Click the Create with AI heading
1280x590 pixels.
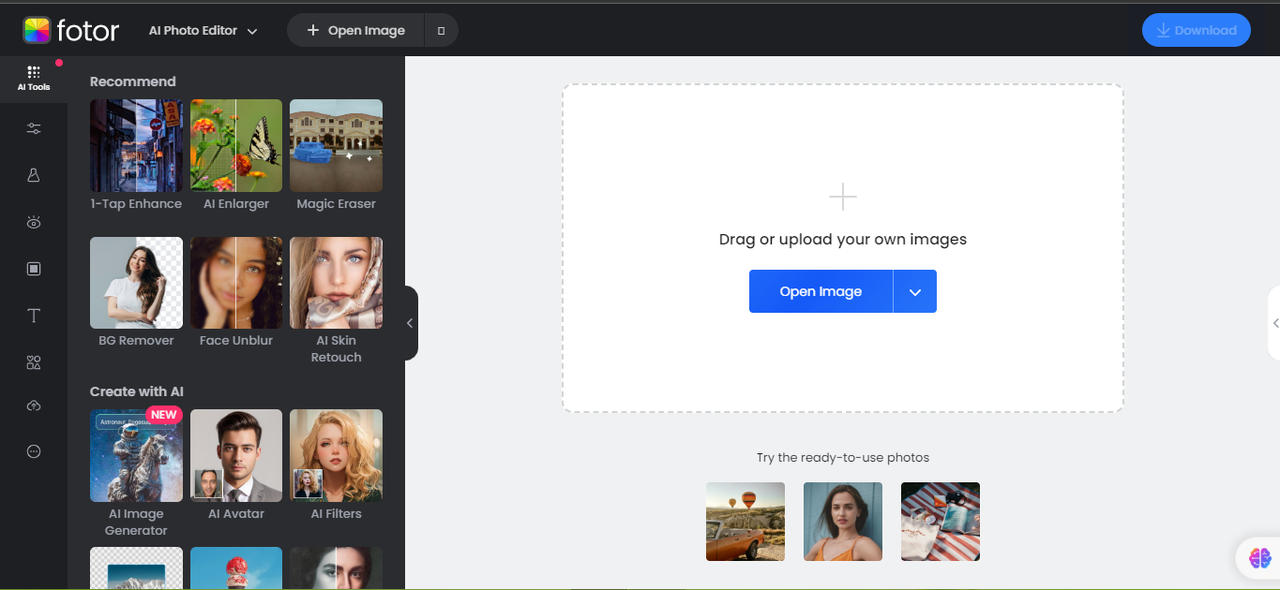[137, 392]
